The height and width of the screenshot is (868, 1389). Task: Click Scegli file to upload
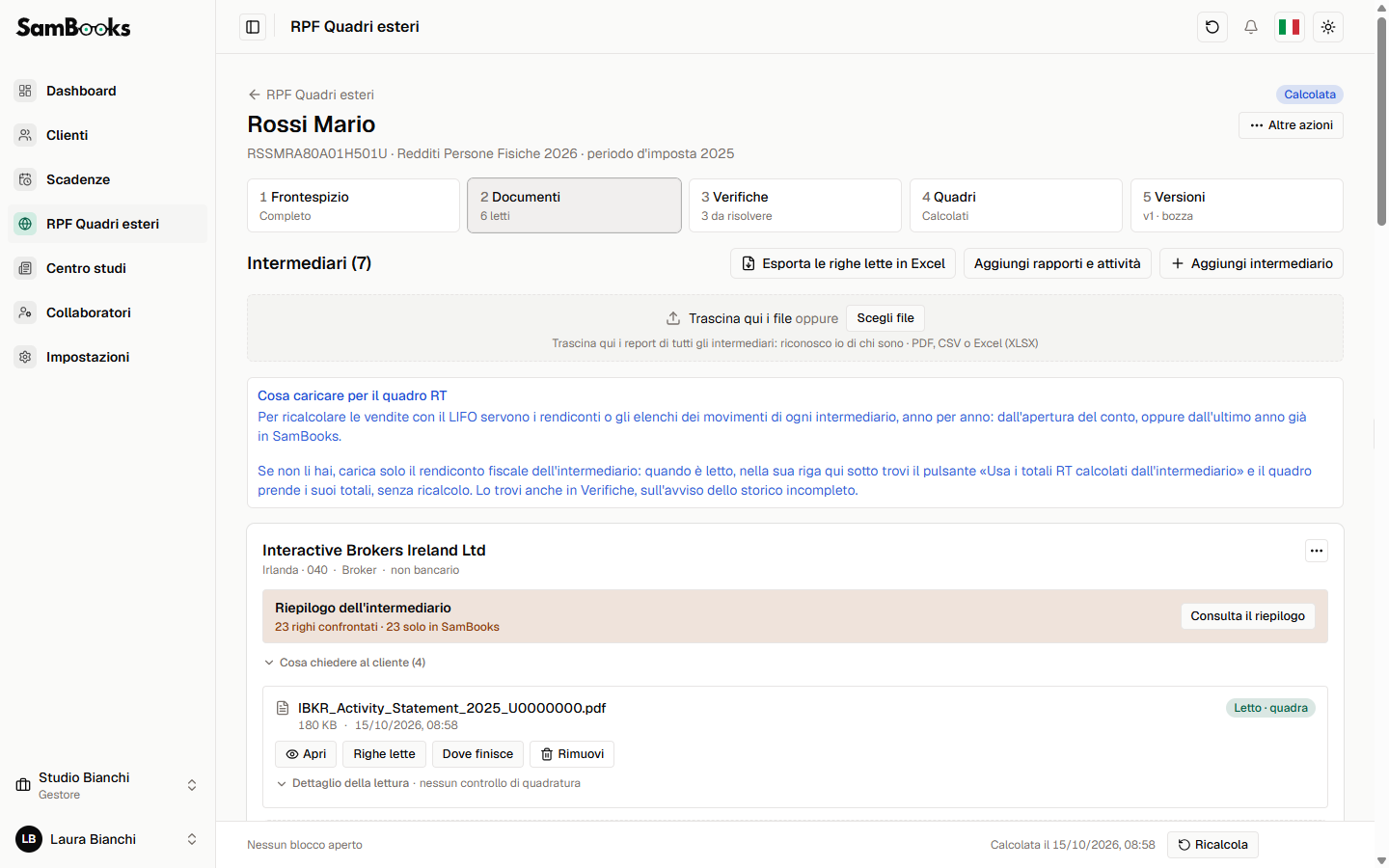[885, 318]
